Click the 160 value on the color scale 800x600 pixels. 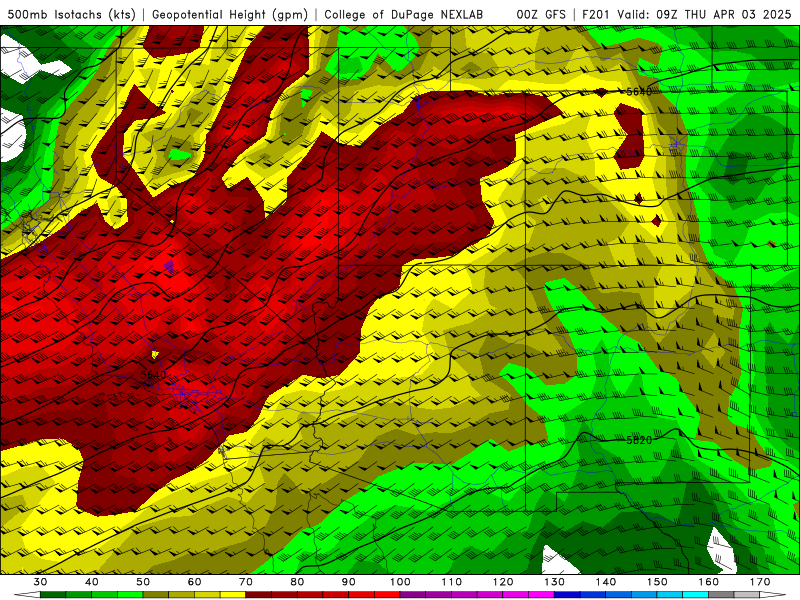coord(709,582)
